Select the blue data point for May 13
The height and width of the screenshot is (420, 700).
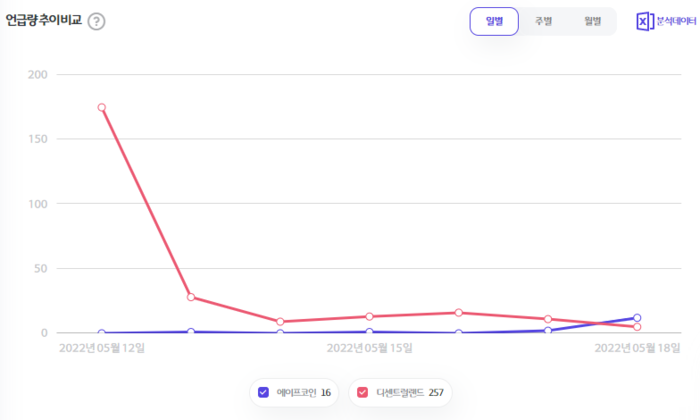pos(190,332)
